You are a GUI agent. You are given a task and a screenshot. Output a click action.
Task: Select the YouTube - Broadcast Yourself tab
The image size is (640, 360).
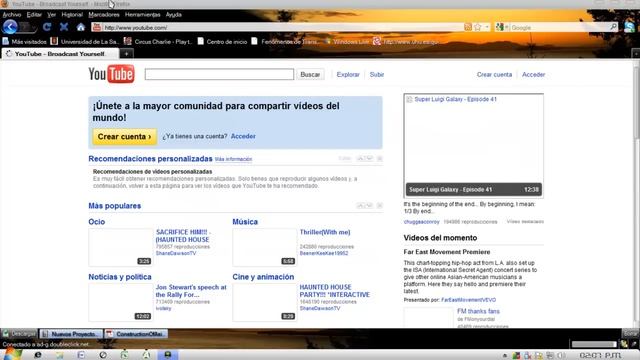click(x=60, y=54)
